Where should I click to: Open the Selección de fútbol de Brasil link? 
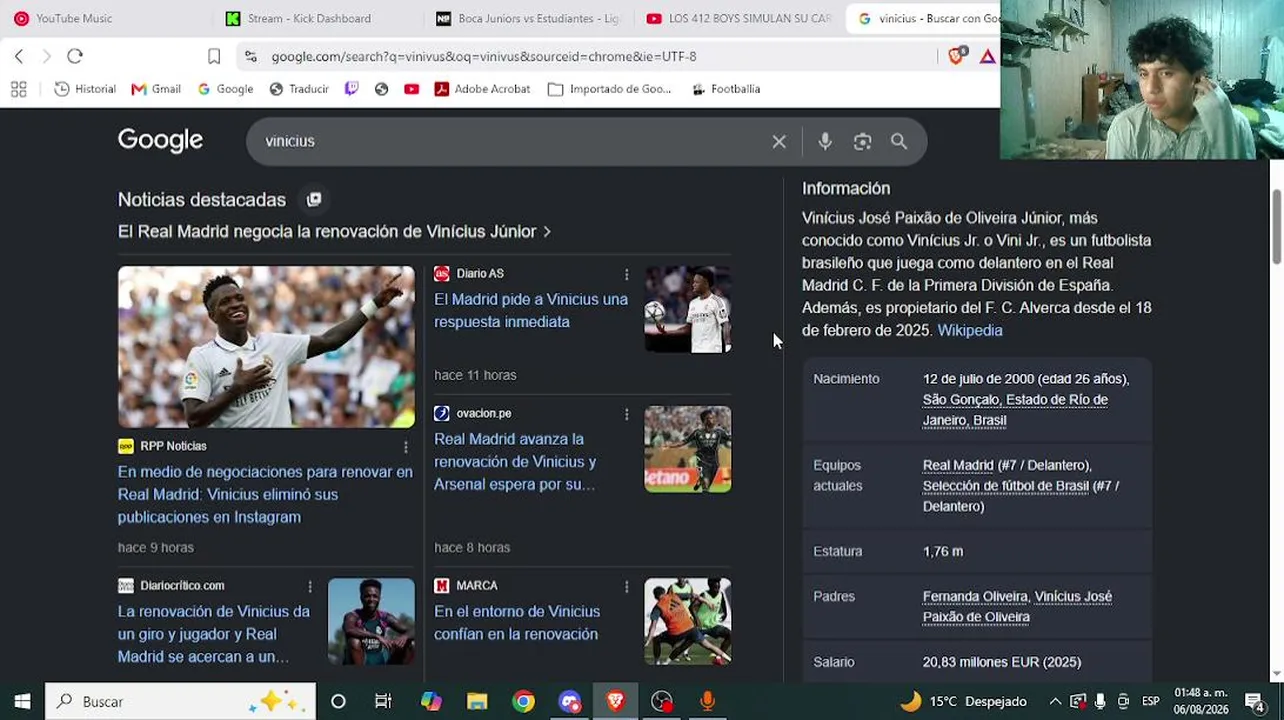coord(1006,486)
